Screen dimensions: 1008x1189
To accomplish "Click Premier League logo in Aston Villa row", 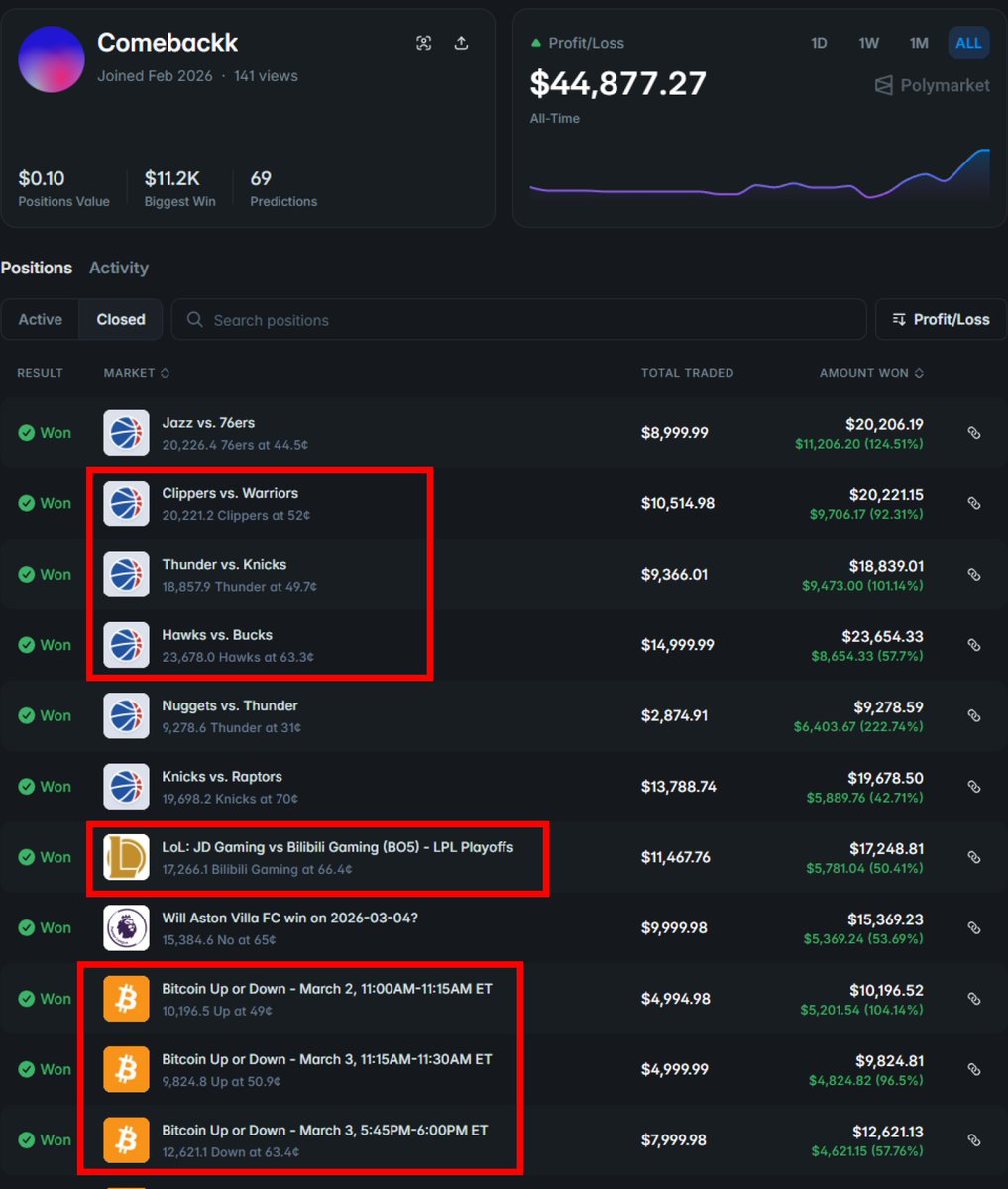I will tap(126, 928).
